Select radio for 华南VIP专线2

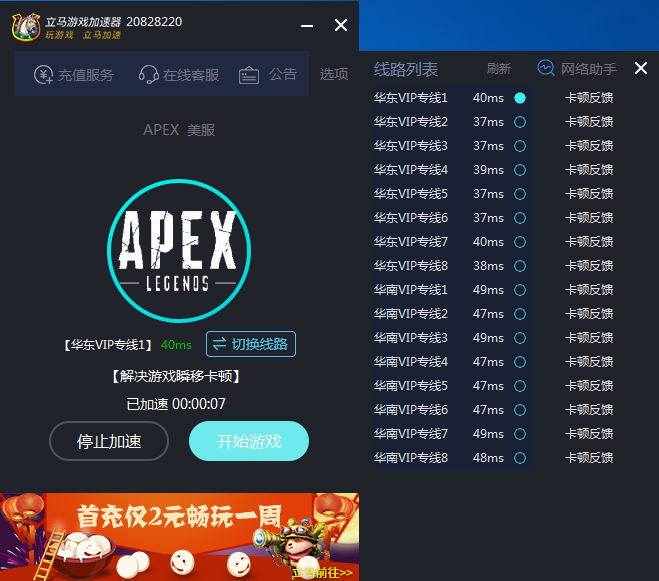click(520, 314)
